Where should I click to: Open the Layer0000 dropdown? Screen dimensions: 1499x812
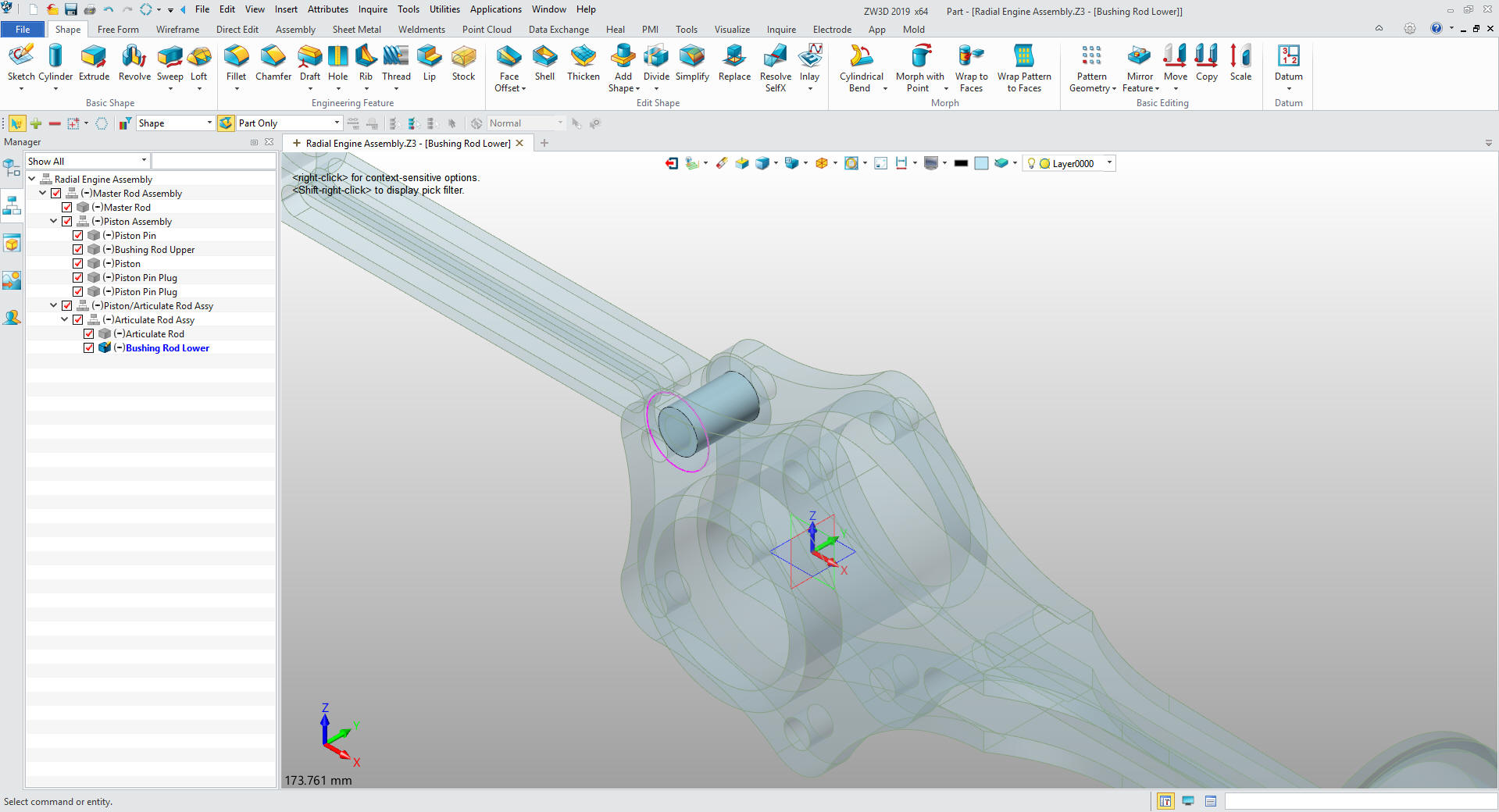click(1109, 163)
